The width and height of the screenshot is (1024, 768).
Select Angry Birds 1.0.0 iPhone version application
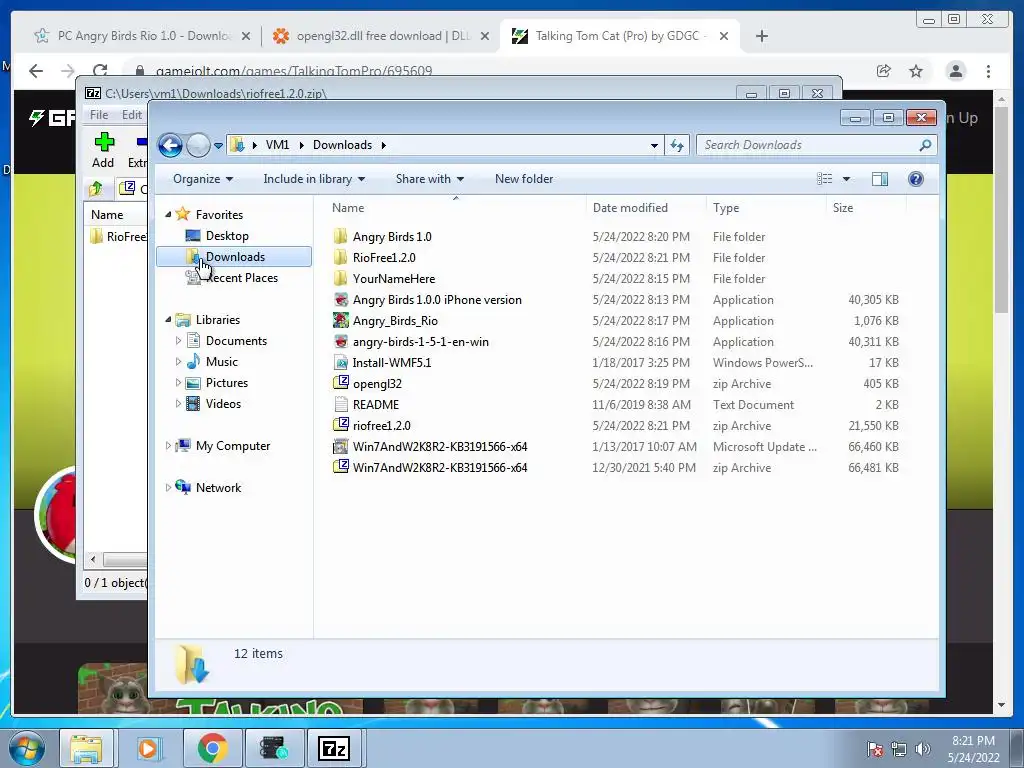pyautogui.click(x=437, y=300)
